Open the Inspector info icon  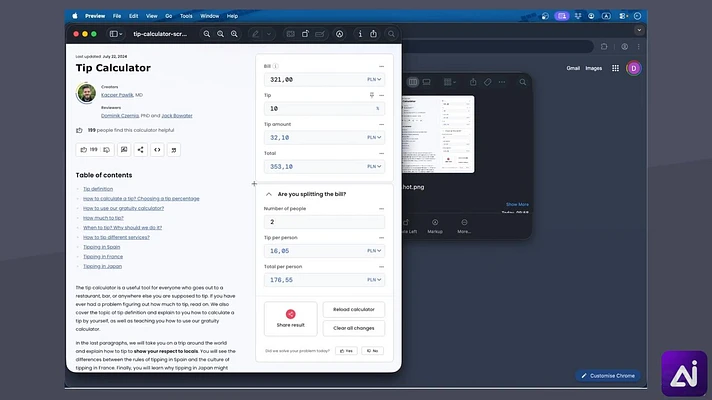click(360, 34)
